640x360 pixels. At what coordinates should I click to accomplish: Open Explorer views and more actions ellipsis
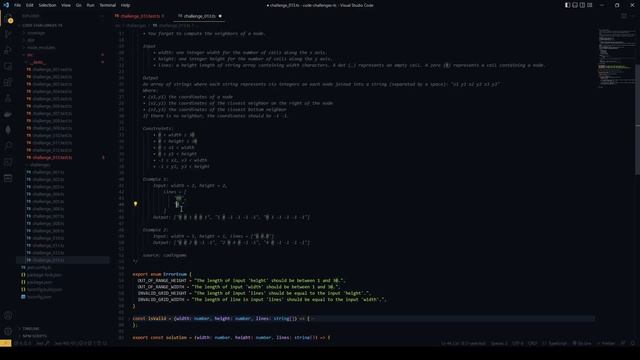click(x=102, y=16)
